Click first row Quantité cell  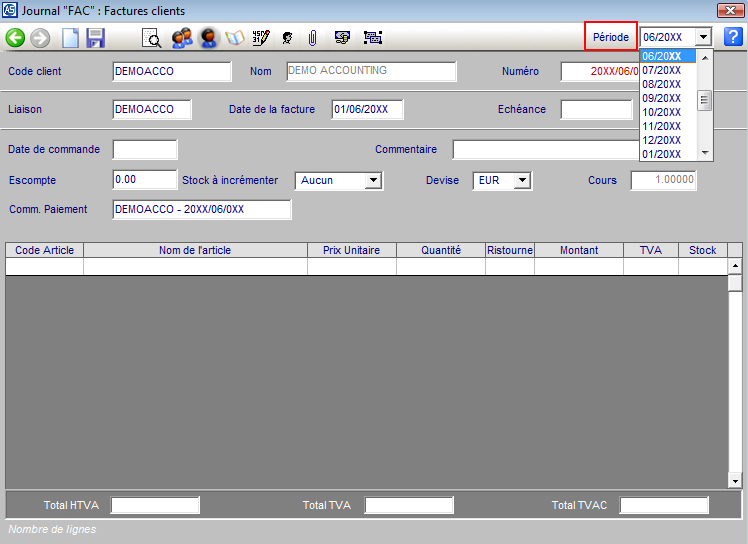441,266
